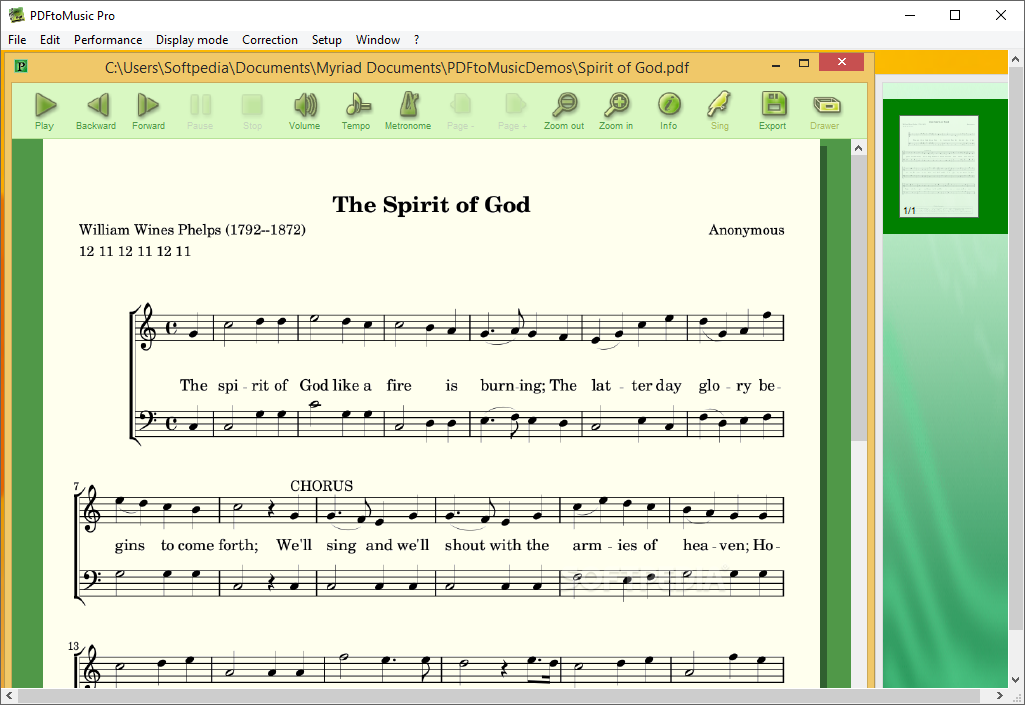
Task: Click the Page - toolbar icon
Action: tap(461, 111)
